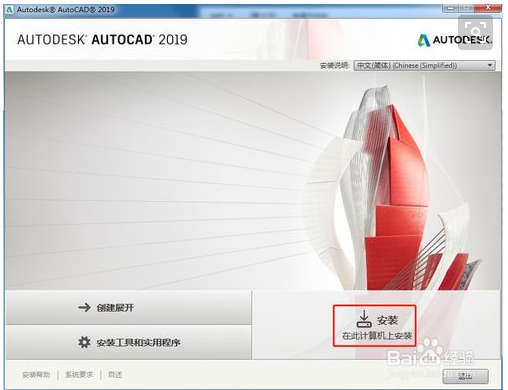Click the 创建展开 create deployment button
The width and height of the screenshot is (508, 390).
[128, 307]
